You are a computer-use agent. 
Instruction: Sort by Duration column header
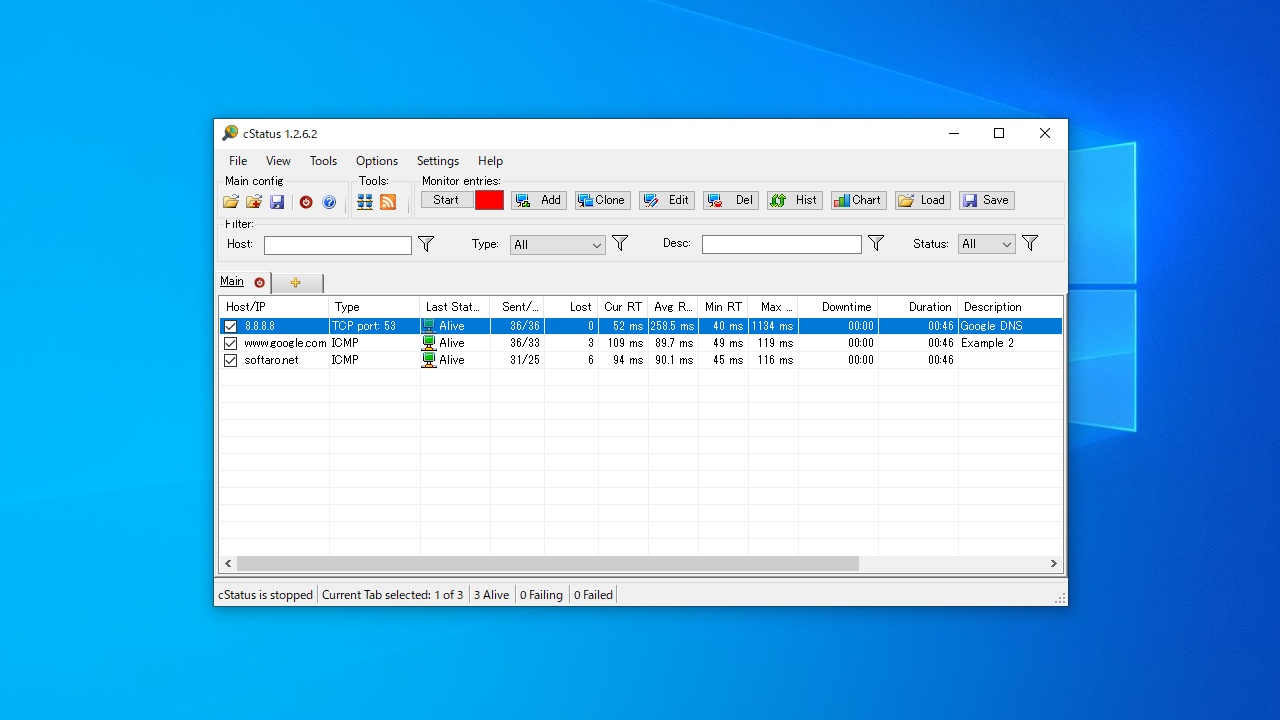pyautogui.click(x=918, y=307)
